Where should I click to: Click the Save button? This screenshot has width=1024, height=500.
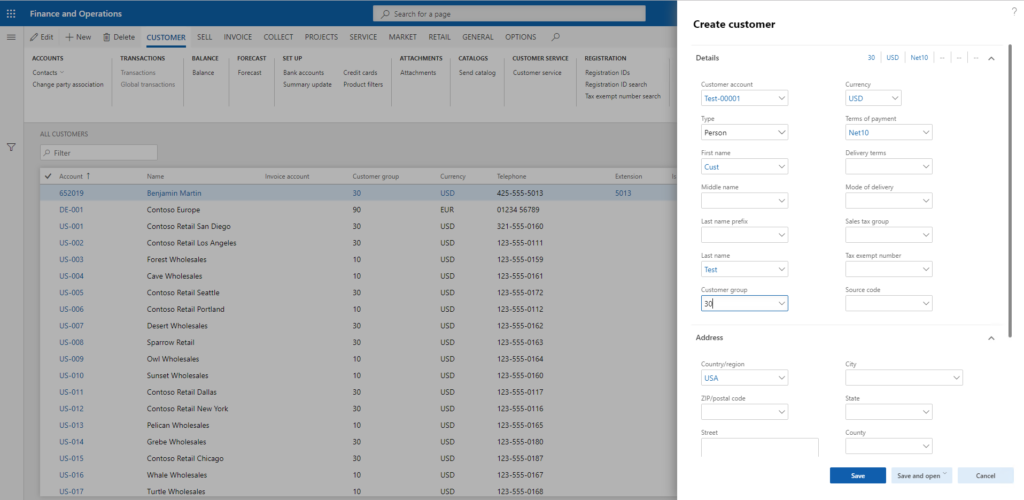tap(857, 476)
